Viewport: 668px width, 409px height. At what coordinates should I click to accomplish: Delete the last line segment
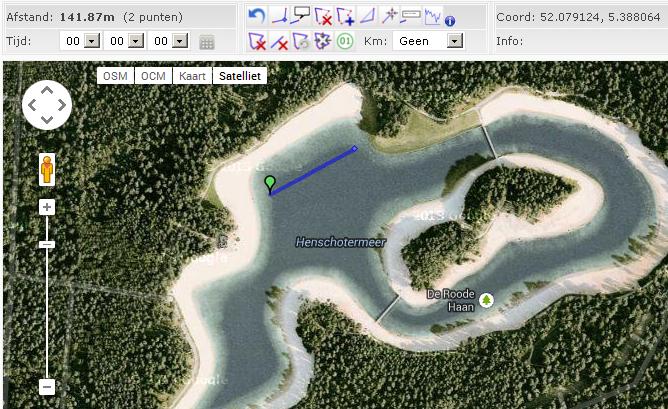point(279,42)
